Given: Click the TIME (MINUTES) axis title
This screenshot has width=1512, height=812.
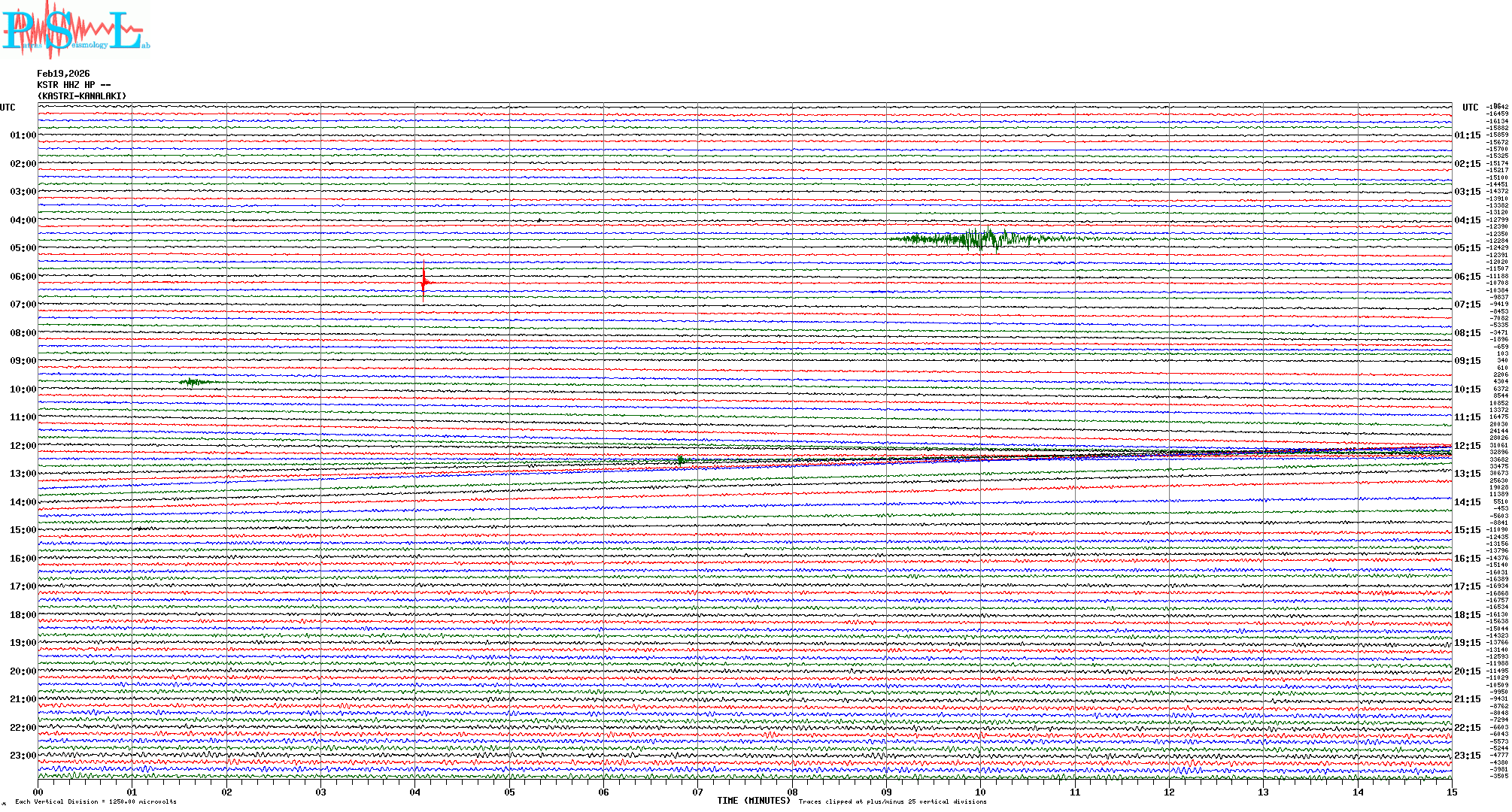Looking at the screenshot, I should pos(754,801).
